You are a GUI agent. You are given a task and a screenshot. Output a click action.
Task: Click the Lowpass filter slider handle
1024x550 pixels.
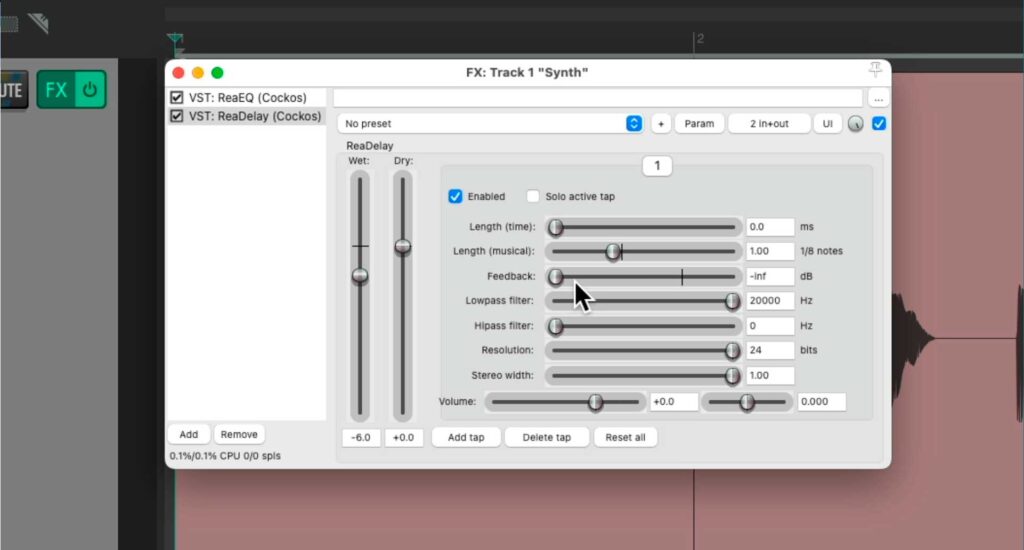tap(732, 300)
